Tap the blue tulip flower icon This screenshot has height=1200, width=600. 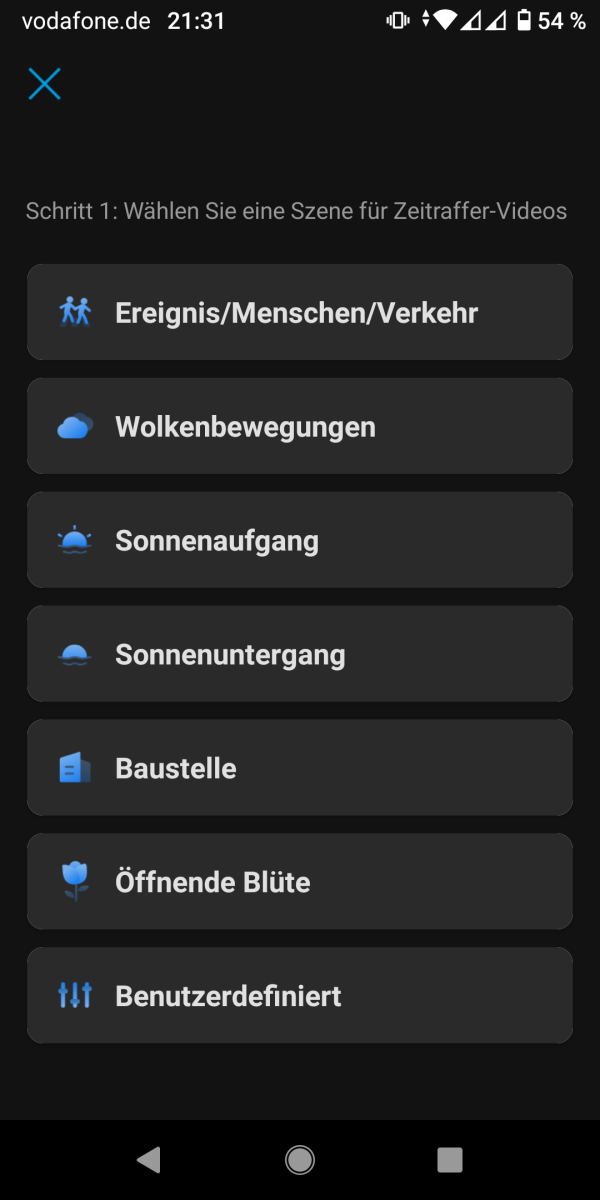75,882
